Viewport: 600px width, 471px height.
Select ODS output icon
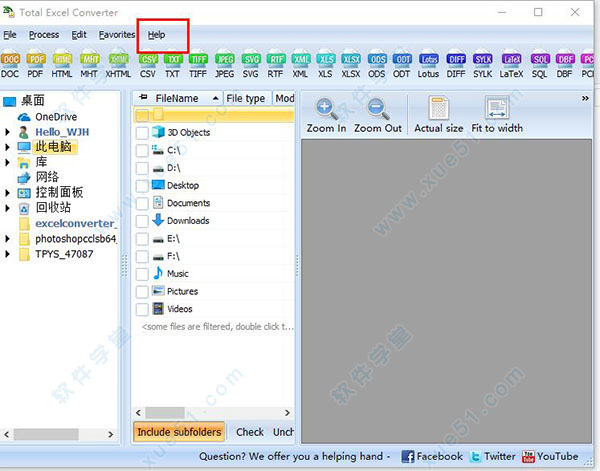(377, 65)
